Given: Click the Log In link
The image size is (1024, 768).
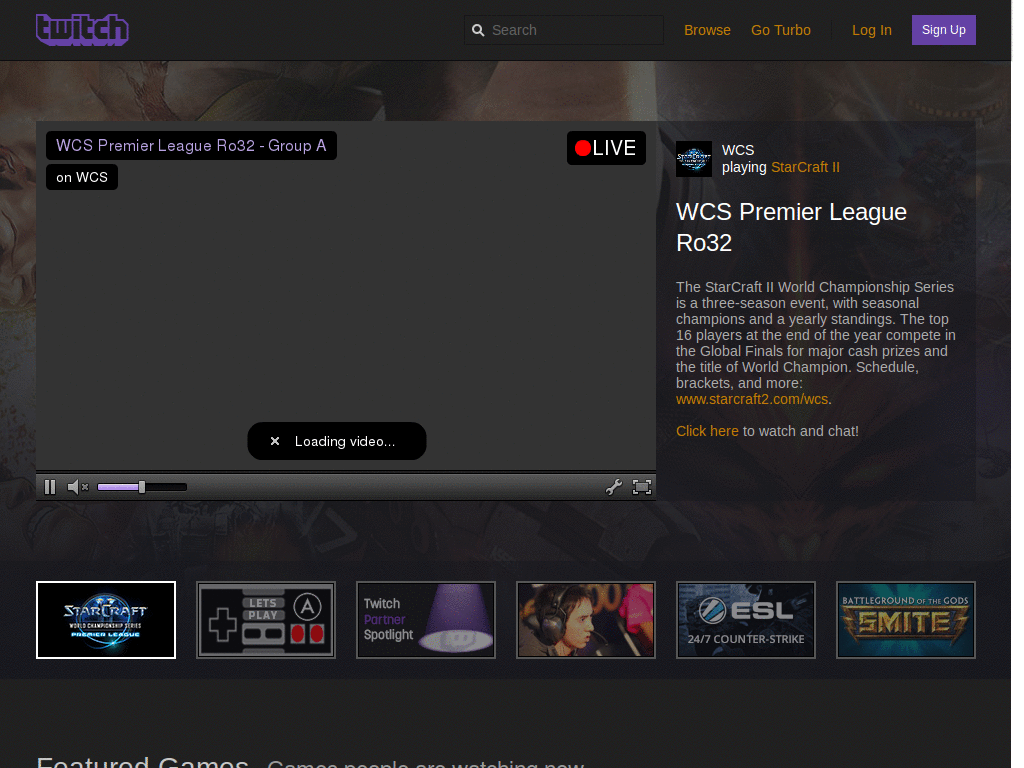Looking at the screenshot, I should (871, 30).
